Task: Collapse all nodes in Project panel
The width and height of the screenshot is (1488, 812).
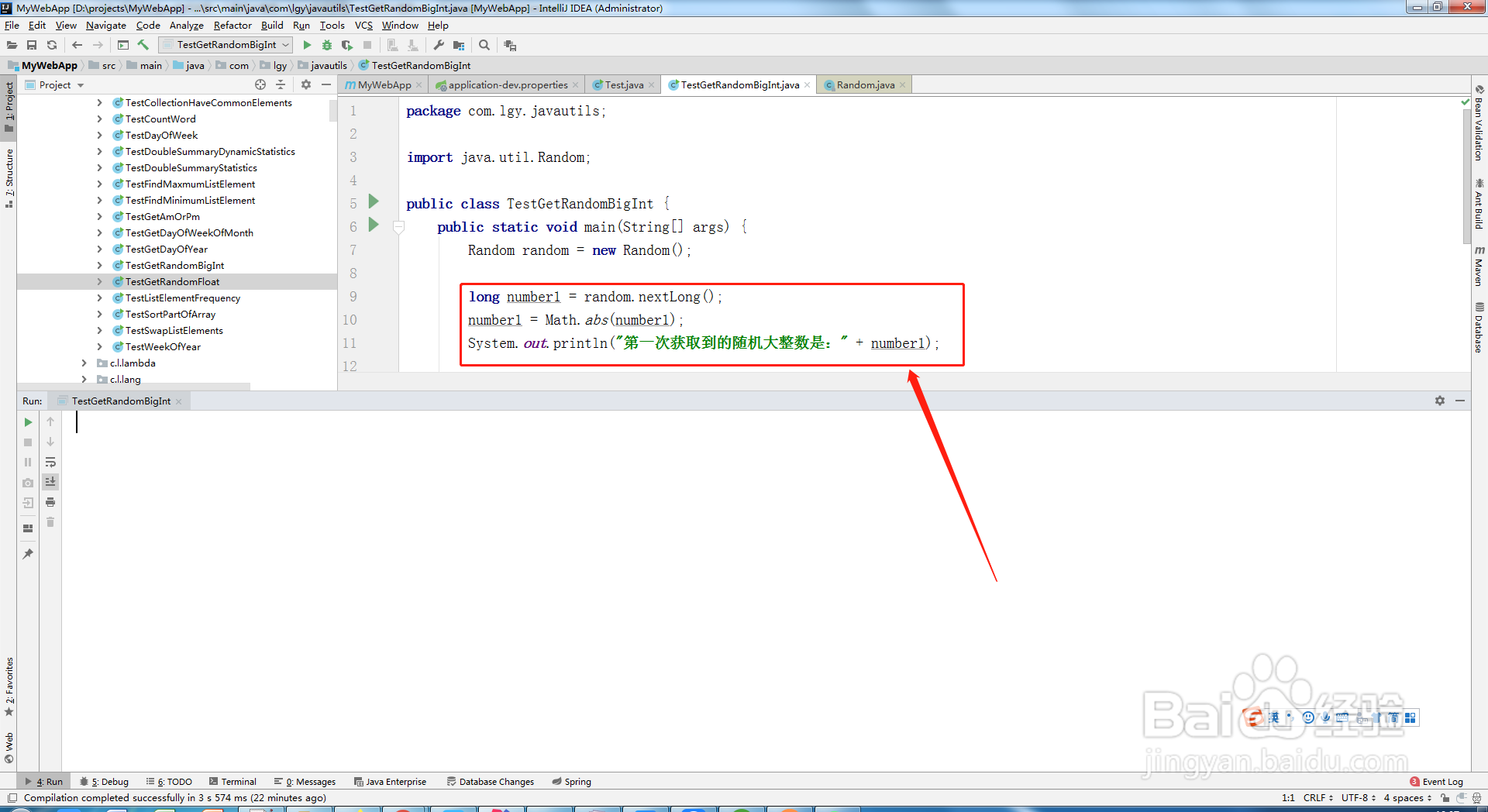Action: (x=281, y=84)
